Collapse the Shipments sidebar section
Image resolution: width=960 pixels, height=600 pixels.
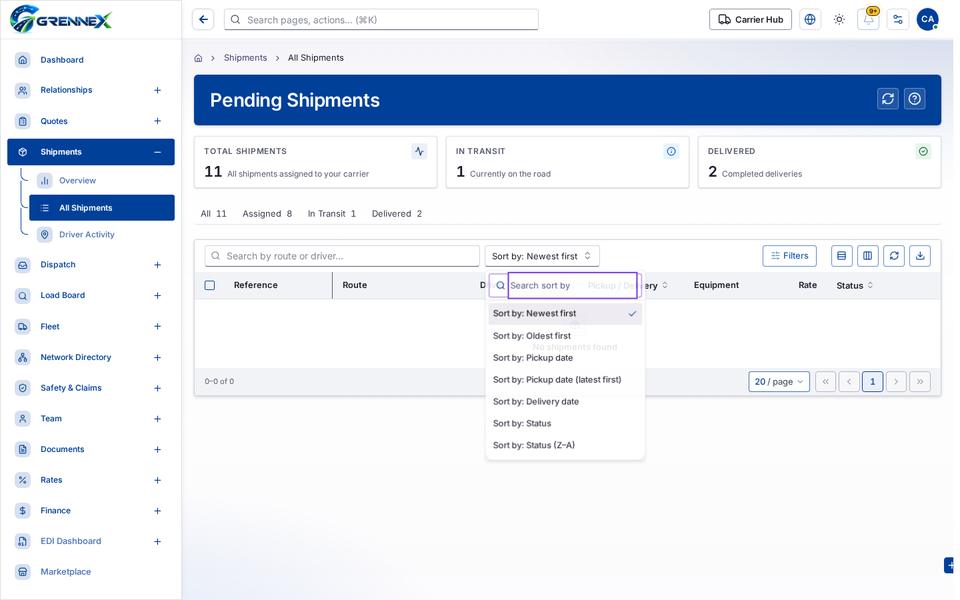pos(157,152)
